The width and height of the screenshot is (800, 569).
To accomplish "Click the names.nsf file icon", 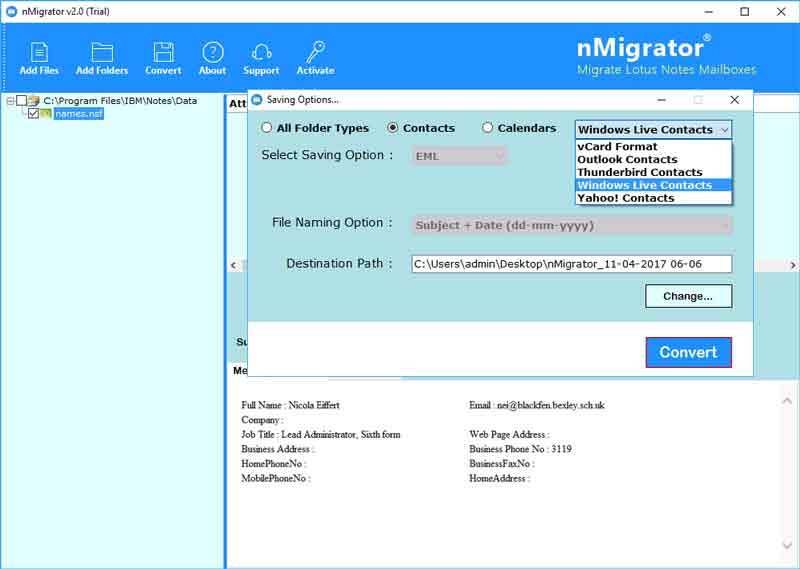I will pyautogui.click(x=45, y=113).
